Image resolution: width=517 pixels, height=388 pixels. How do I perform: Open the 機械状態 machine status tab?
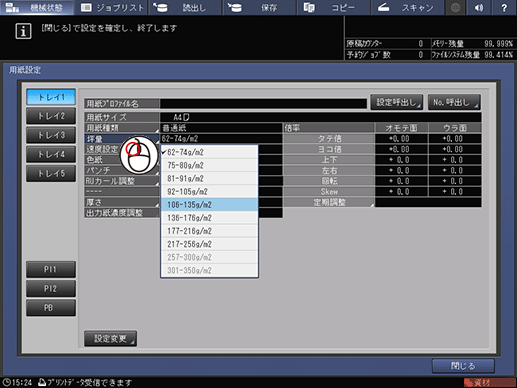click(37, 7)
